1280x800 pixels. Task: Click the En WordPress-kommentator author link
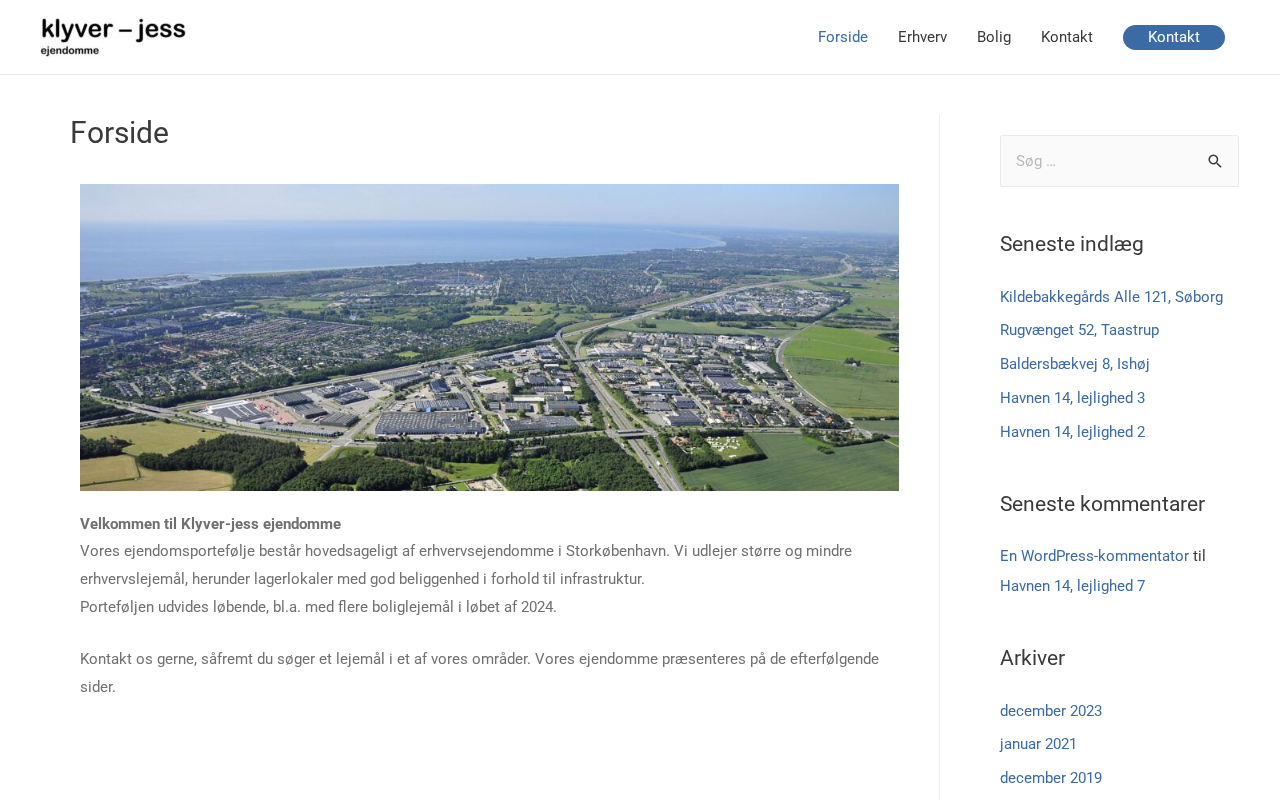(x=1094, y=556)
